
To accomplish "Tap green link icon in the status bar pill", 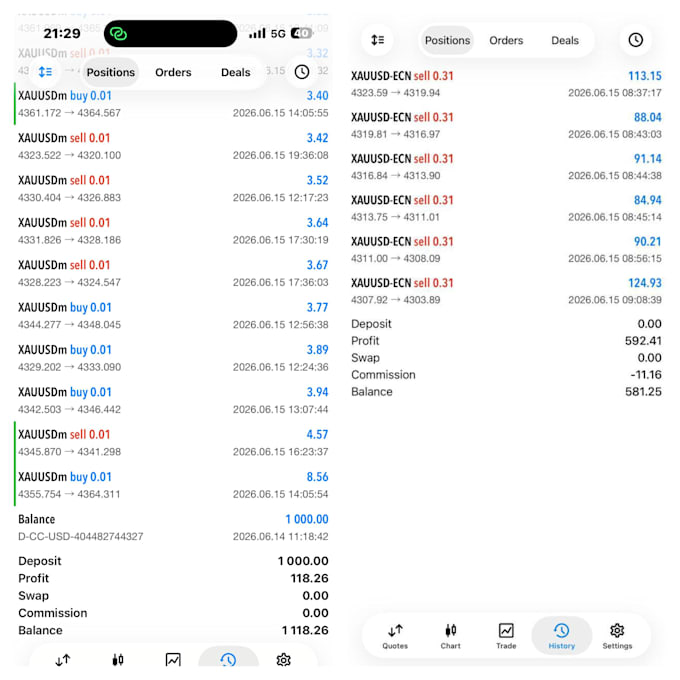I will pos(118,33).
